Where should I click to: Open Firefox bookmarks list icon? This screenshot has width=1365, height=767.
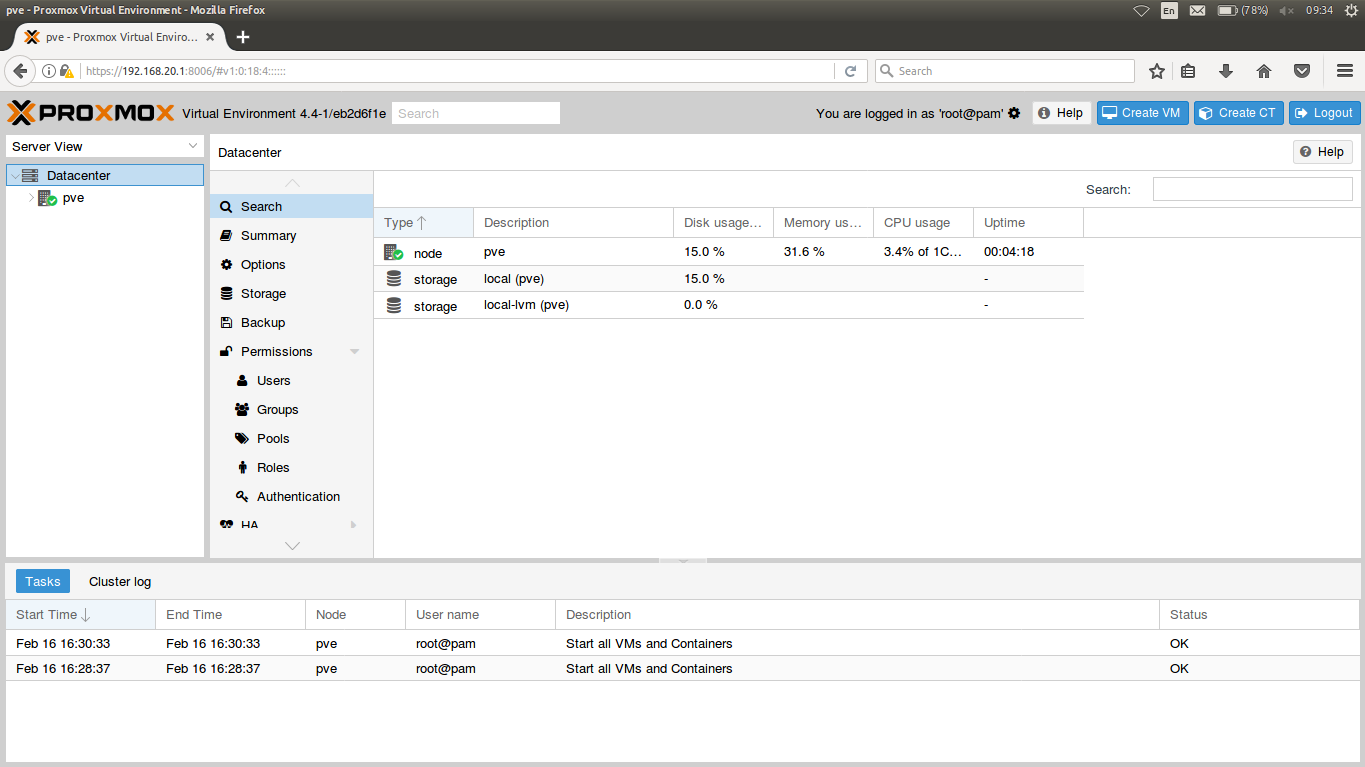[x=1188, y=71]
